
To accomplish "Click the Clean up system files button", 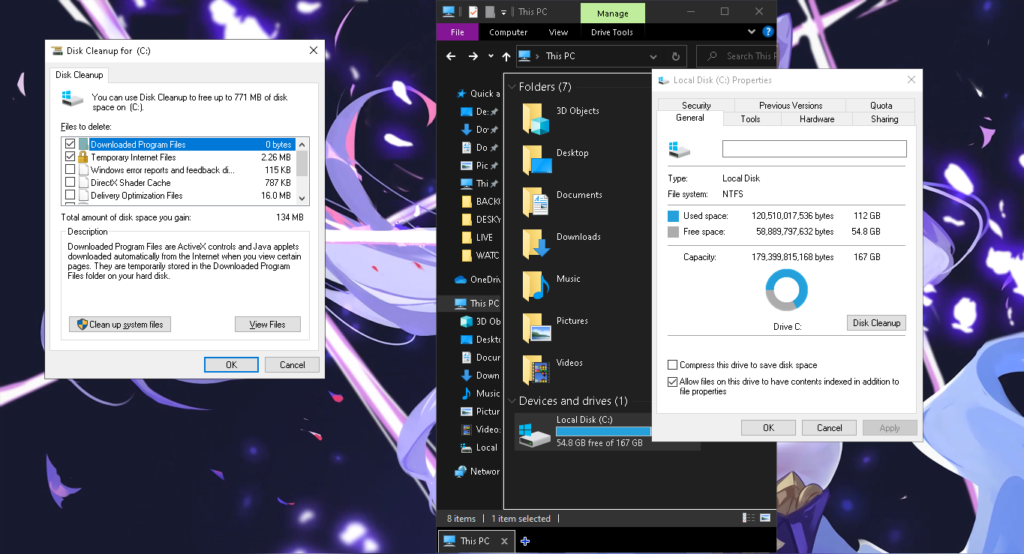I will click(120, 324).
